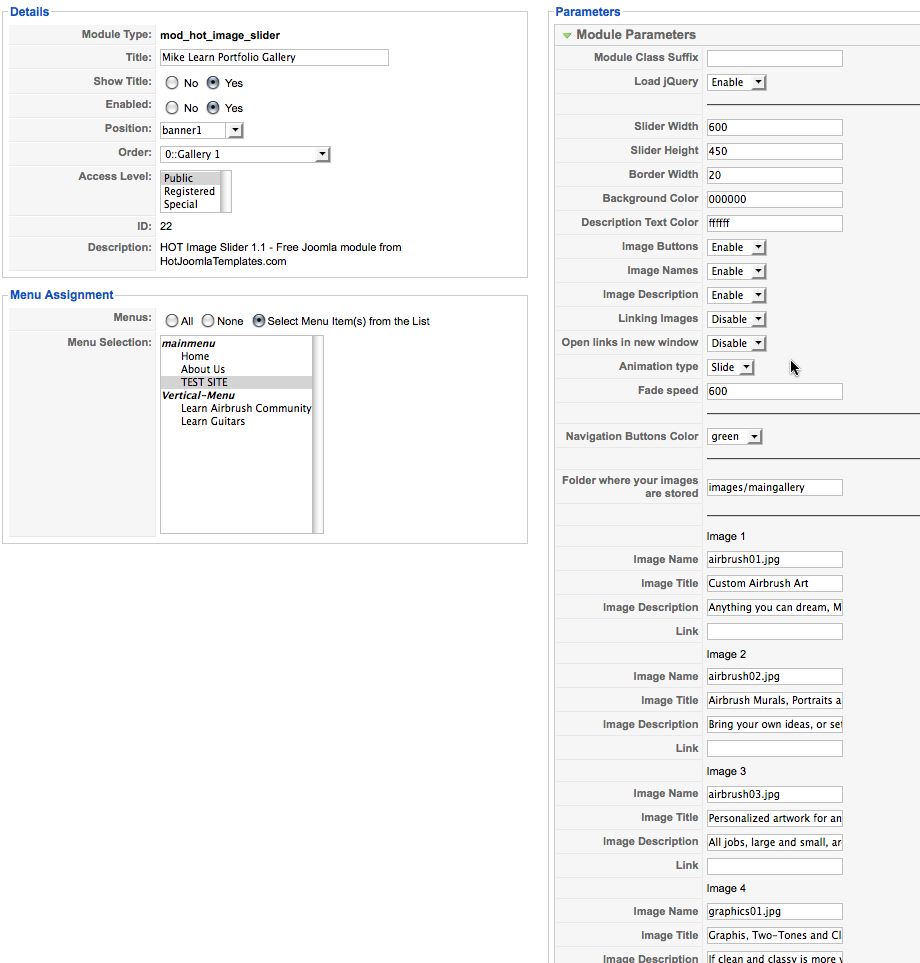Choose None for Menus assignment
This screenshot has height=963, width=920.
tap(208, 321)
